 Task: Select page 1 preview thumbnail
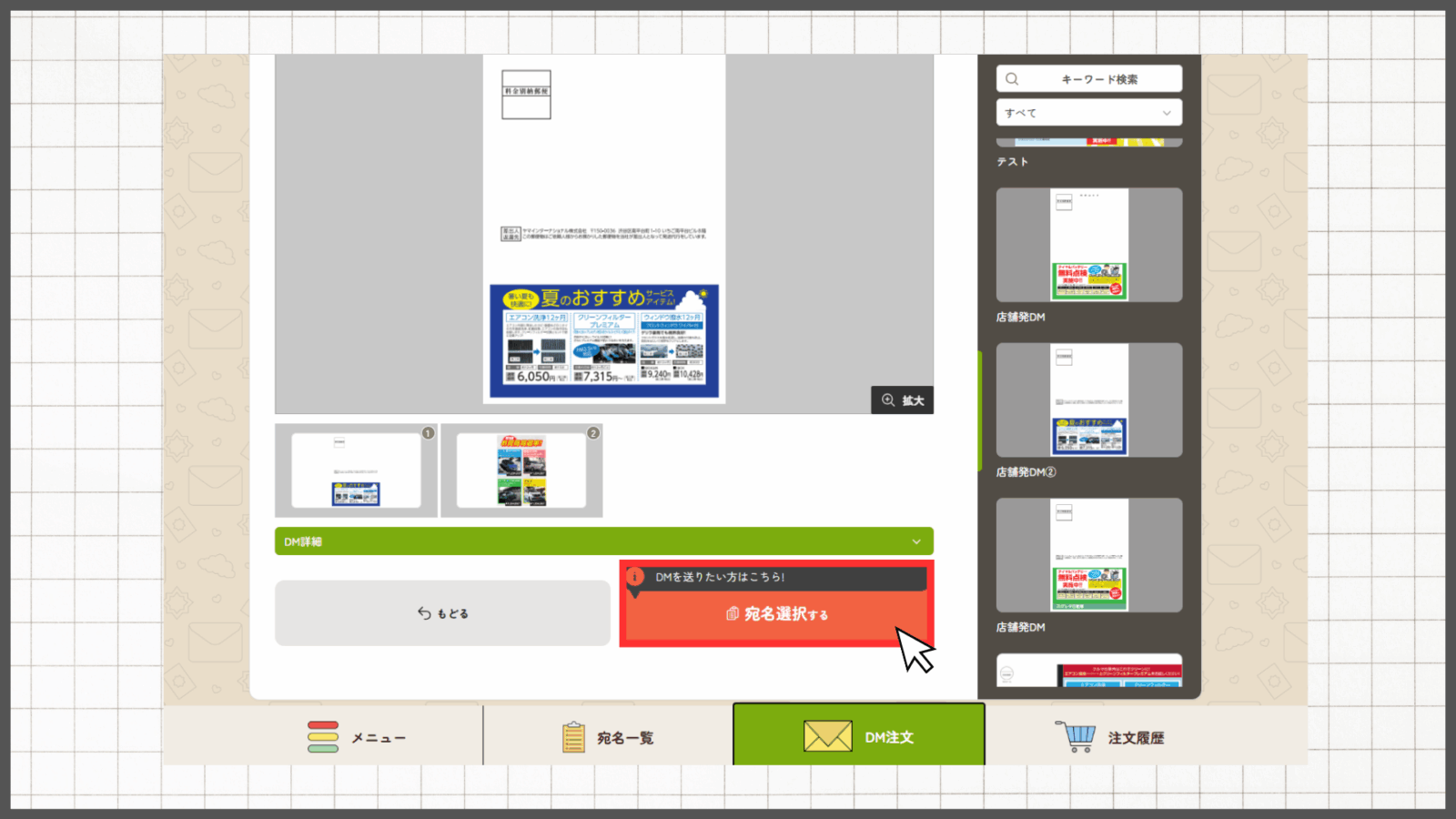356,470
